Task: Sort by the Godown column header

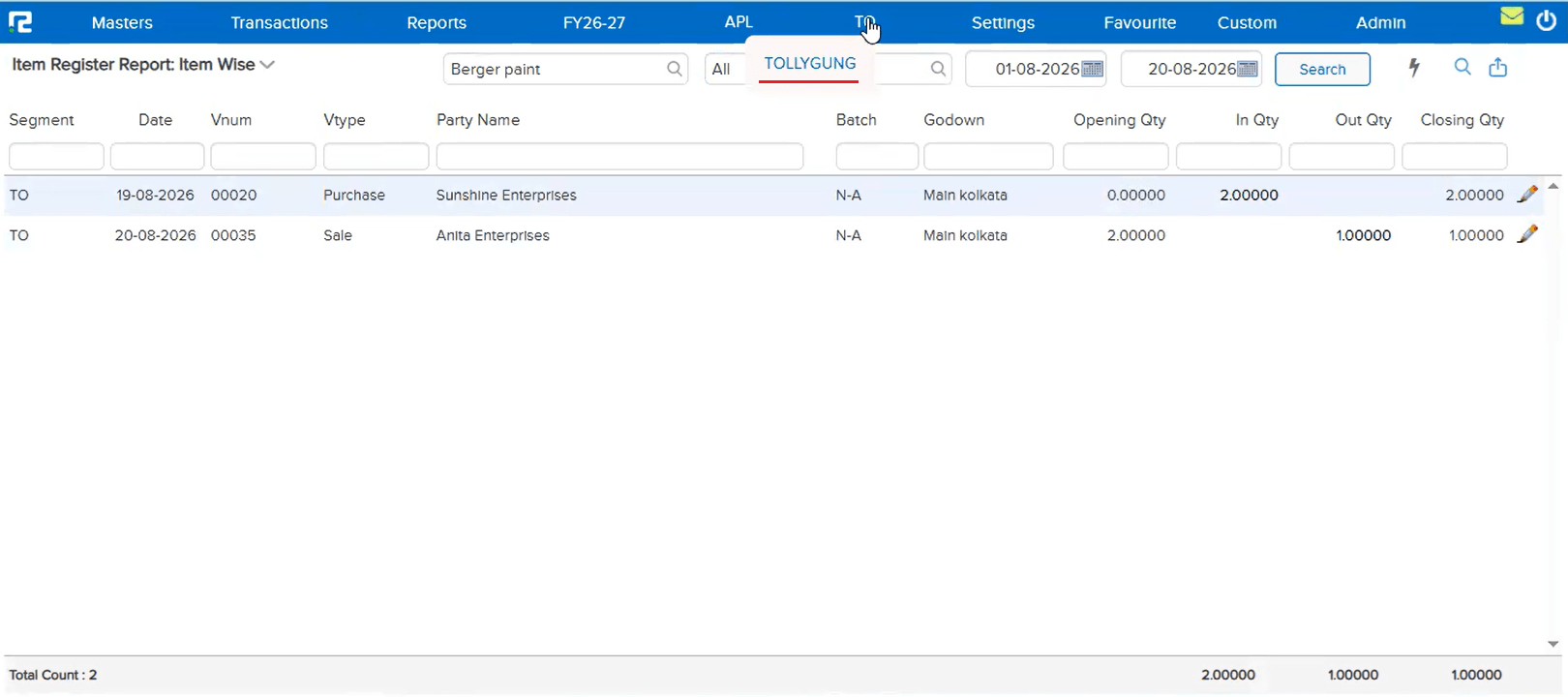Action: pyautogui.click(x=953, y=120)
